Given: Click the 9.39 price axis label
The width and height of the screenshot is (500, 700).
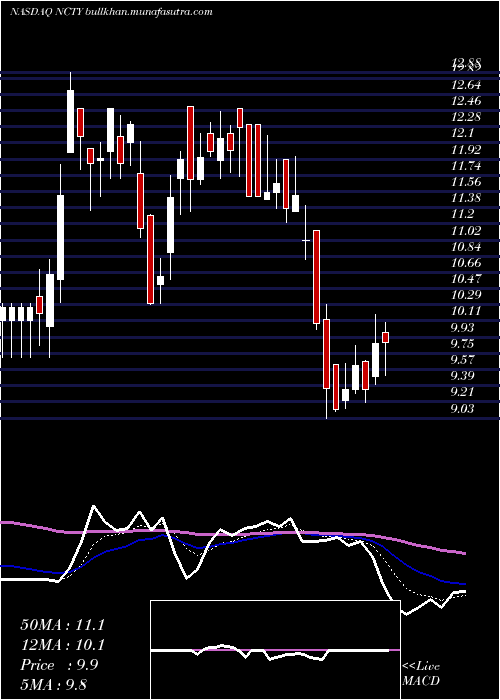Looking at the screenshot, I should pyautogui.click(x=462, y=375).
